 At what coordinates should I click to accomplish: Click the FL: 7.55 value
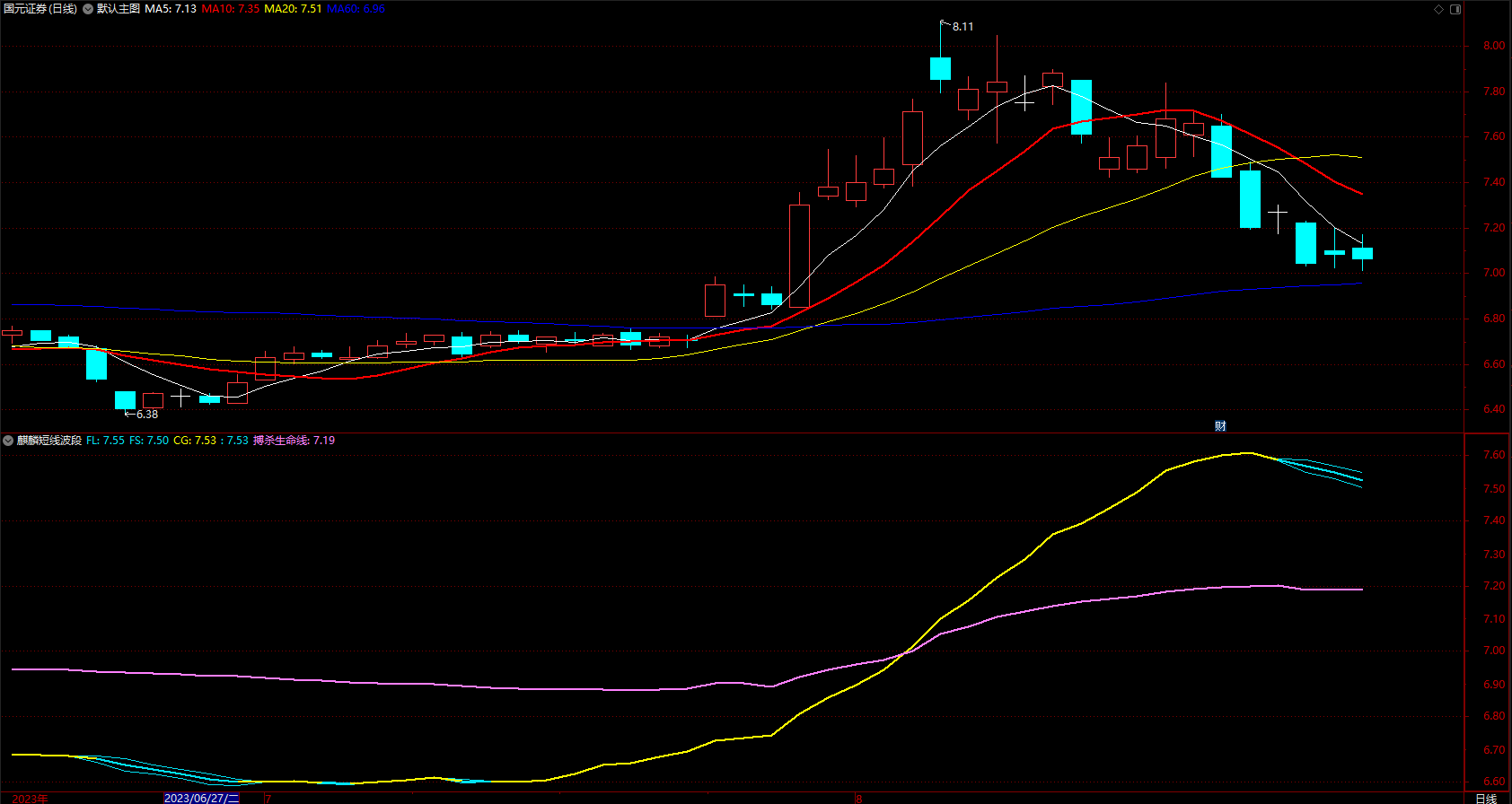click(x=105, y=441)
